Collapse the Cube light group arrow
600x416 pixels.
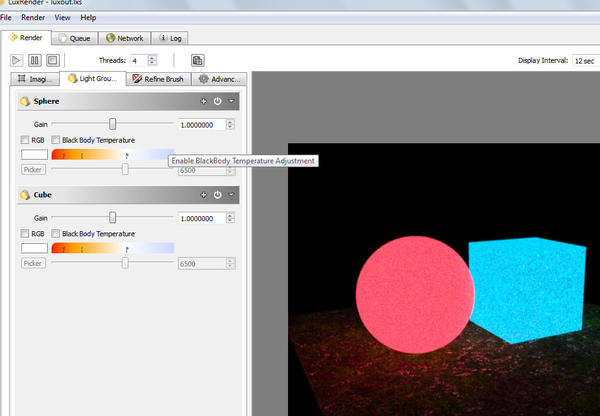(x=231, y=194)
